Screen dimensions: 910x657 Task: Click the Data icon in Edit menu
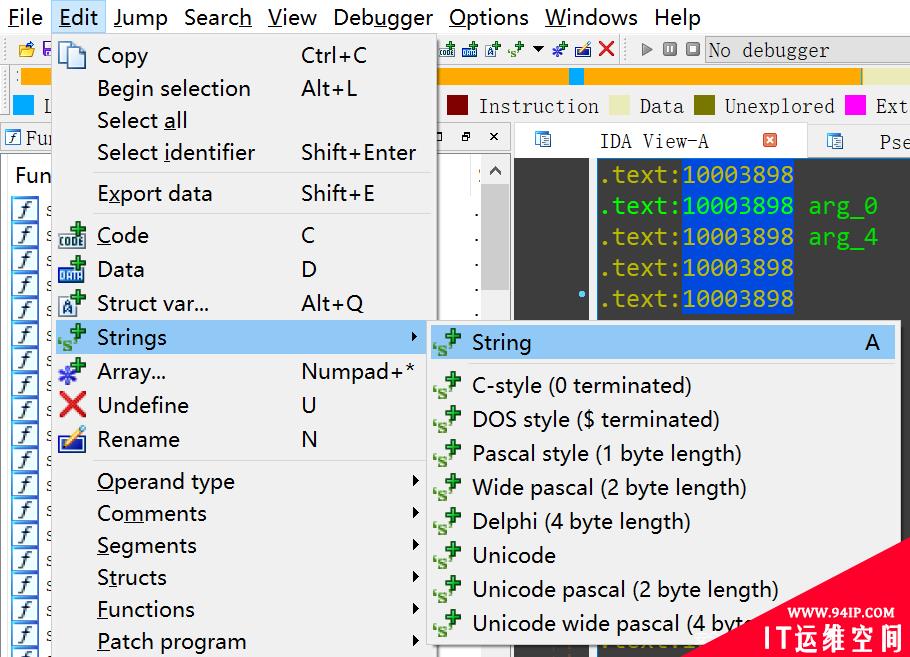(x=72, y=270)
